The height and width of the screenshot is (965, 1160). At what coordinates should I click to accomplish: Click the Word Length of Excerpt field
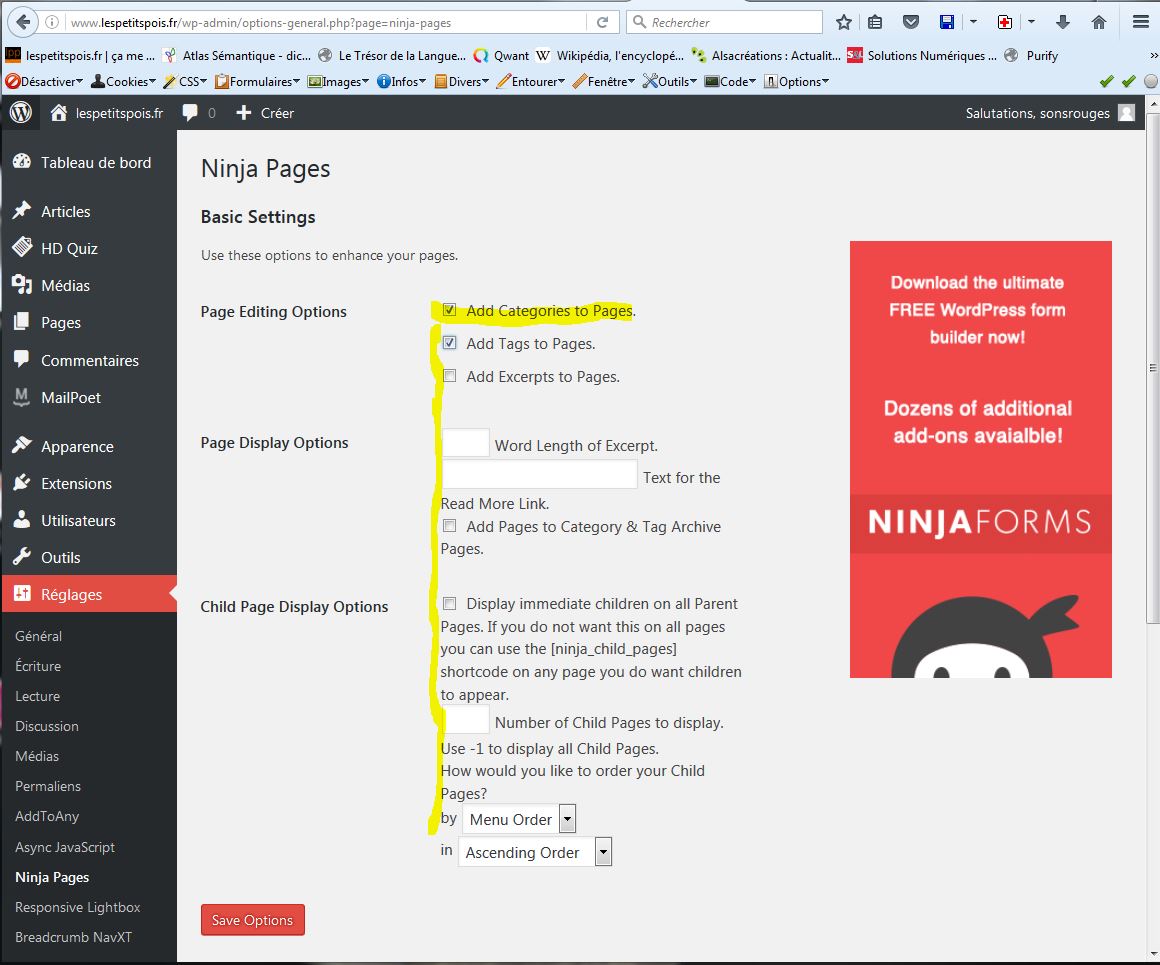point(465,443)
